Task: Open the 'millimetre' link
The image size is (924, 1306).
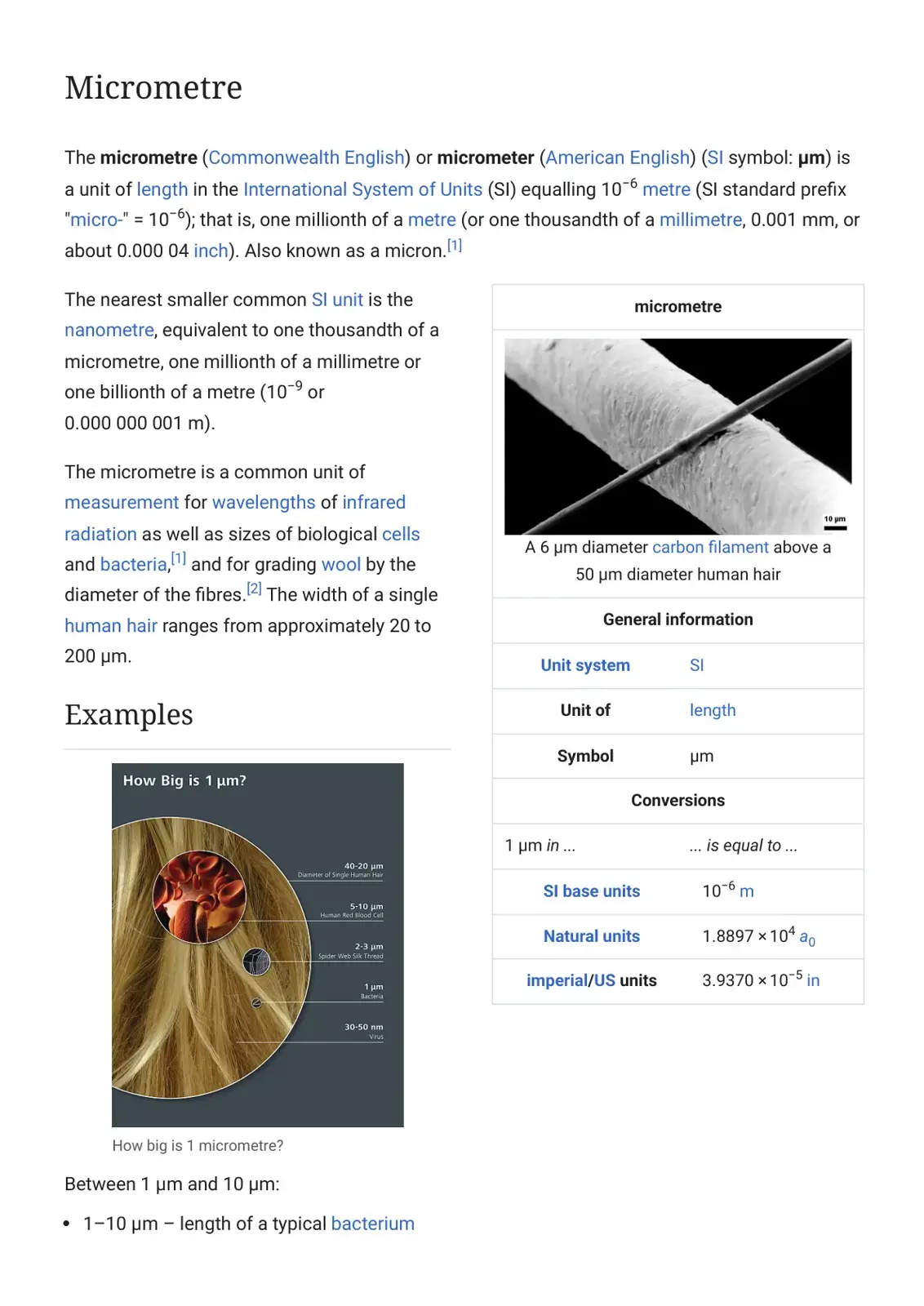Action: 700,220
